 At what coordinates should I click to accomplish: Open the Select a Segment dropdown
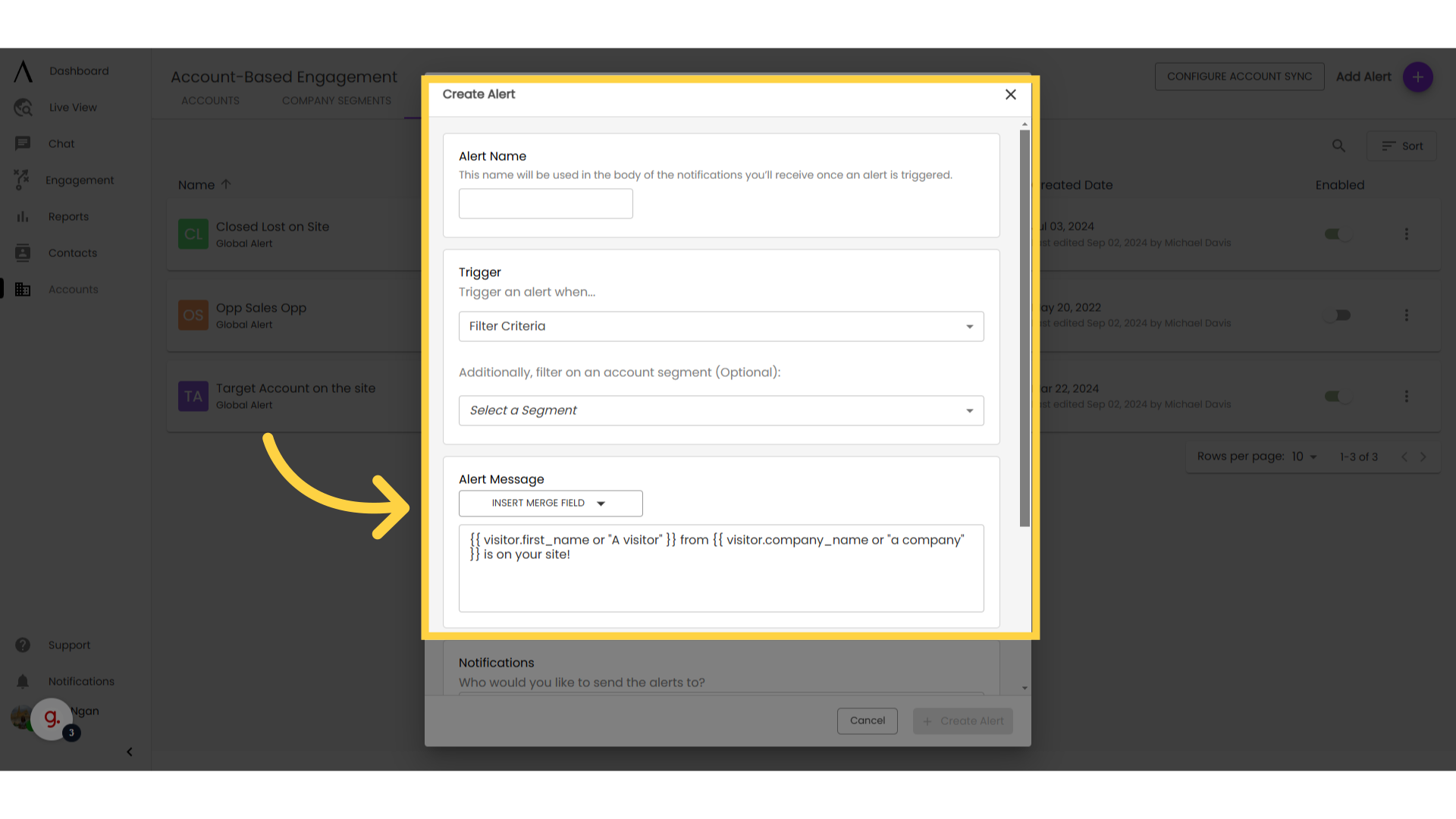(721, 410)
